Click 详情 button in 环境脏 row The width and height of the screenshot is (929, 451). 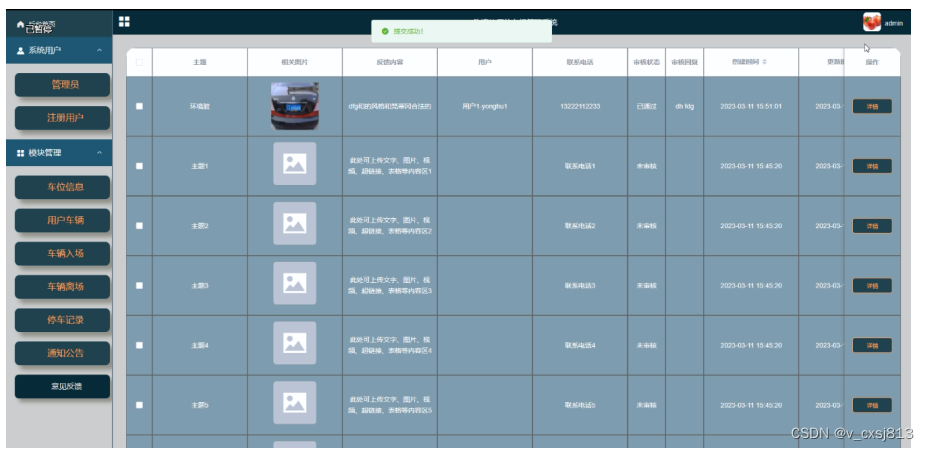[x=872, y=107]
